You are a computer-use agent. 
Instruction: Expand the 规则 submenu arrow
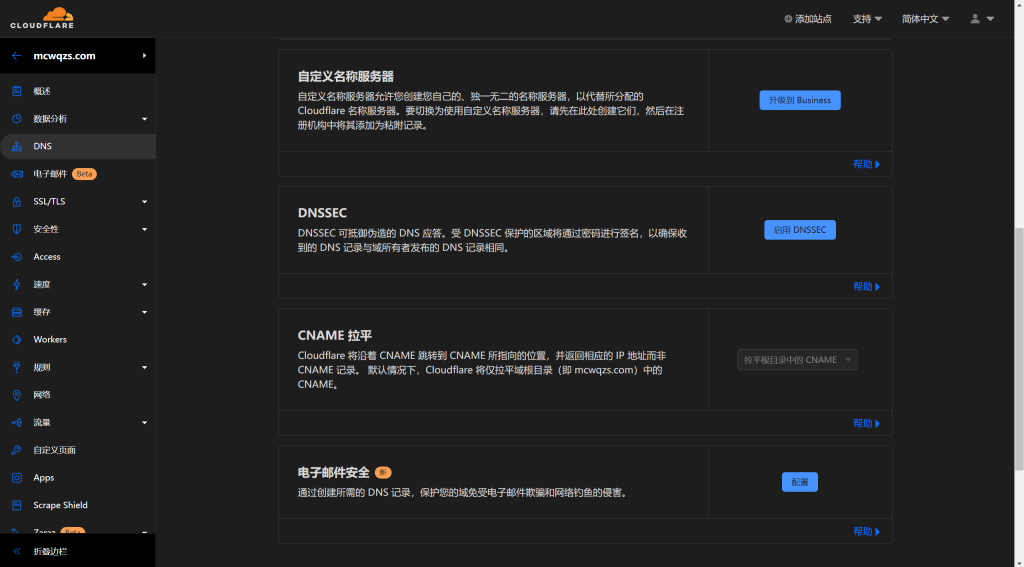[x=144, y=367]
